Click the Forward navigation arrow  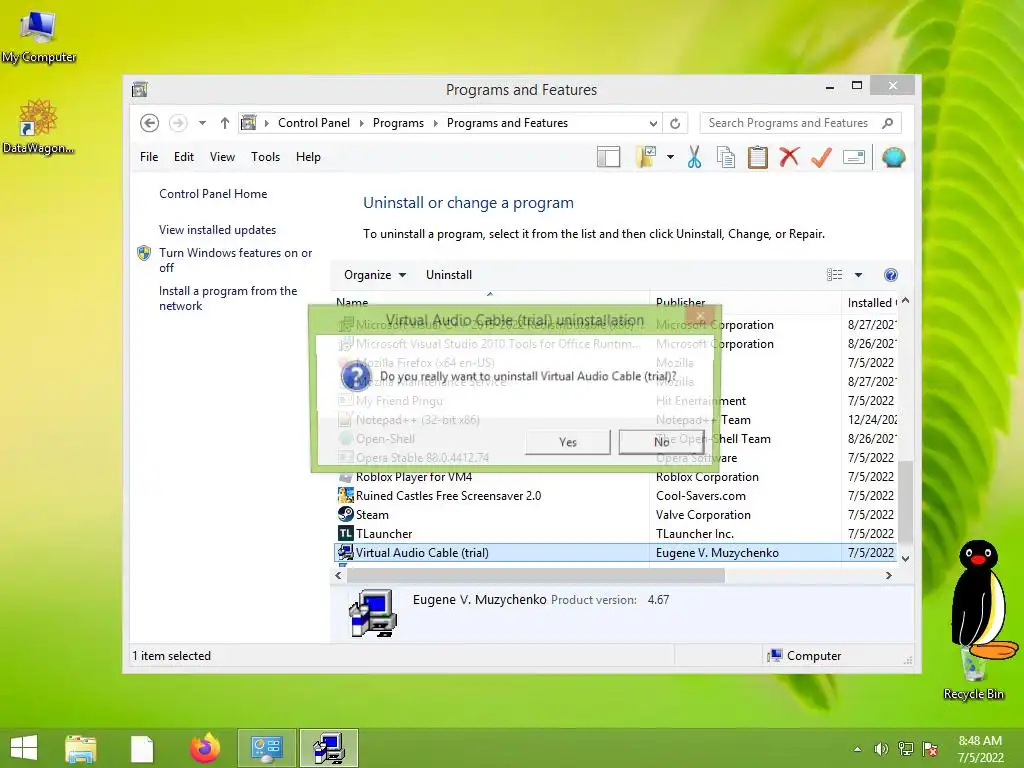[x=178, y=123]
